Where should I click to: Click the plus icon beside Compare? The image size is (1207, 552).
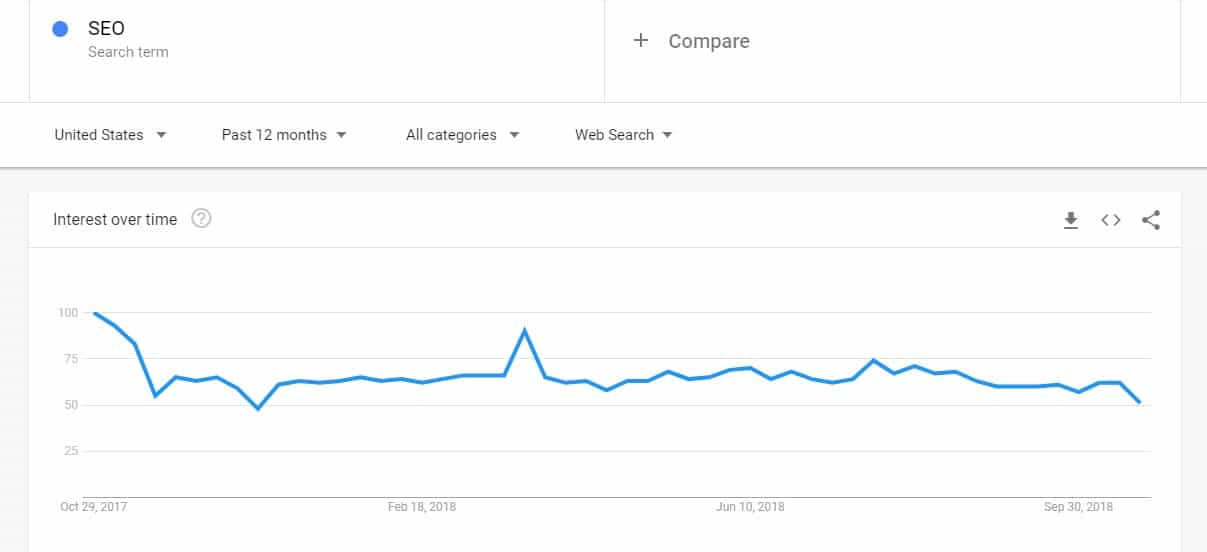pyautogui.click(x=641, y=40)
